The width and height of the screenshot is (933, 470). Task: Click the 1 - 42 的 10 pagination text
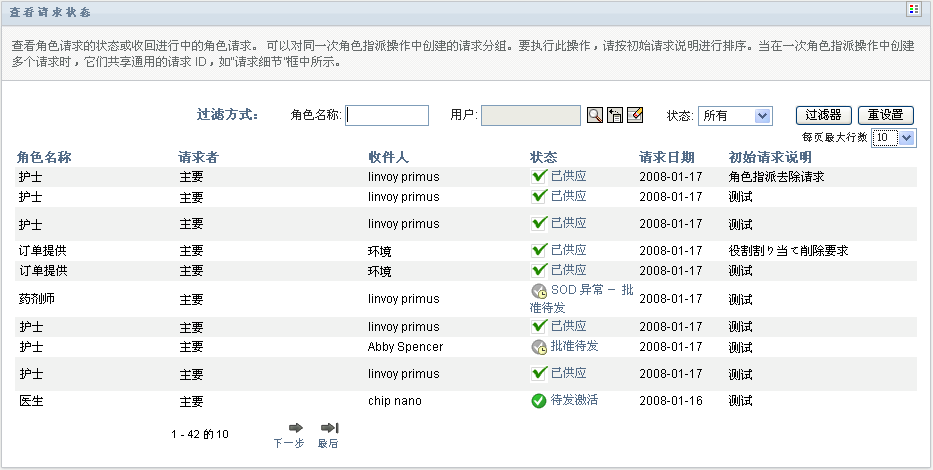[x=200, y=434]
